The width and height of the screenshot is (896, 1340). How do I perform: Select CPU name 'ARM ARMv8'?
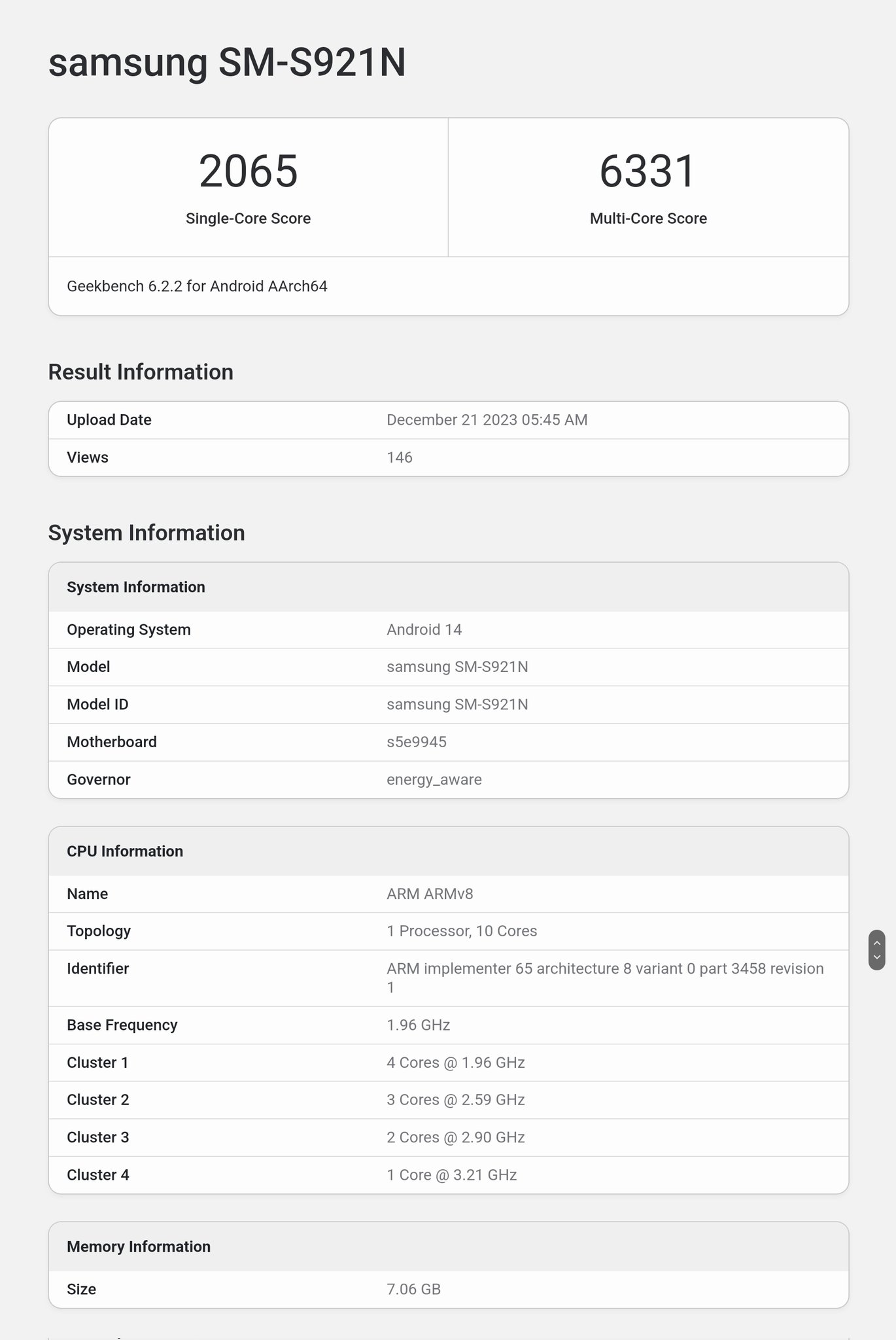click(430, 894)
